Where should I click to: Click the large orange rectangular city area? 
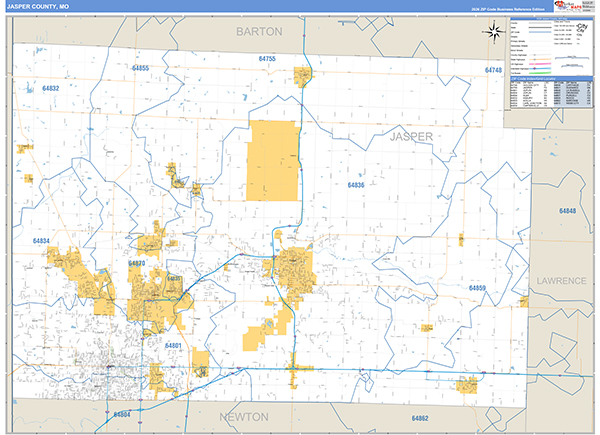coord(273,161)
